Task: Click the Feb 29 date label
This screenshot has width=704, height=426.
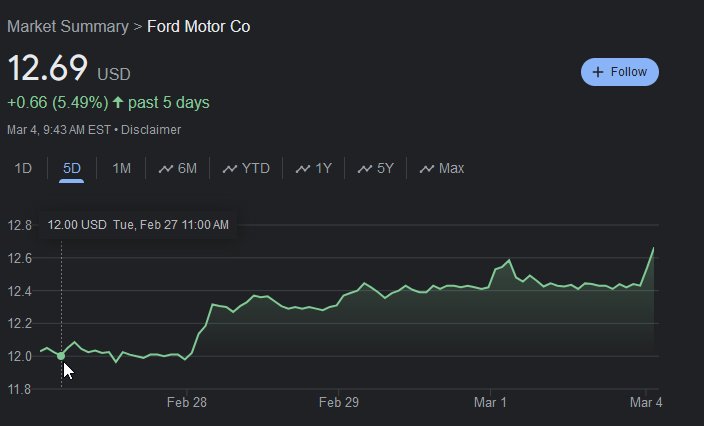Action: [x=339, y=402]
